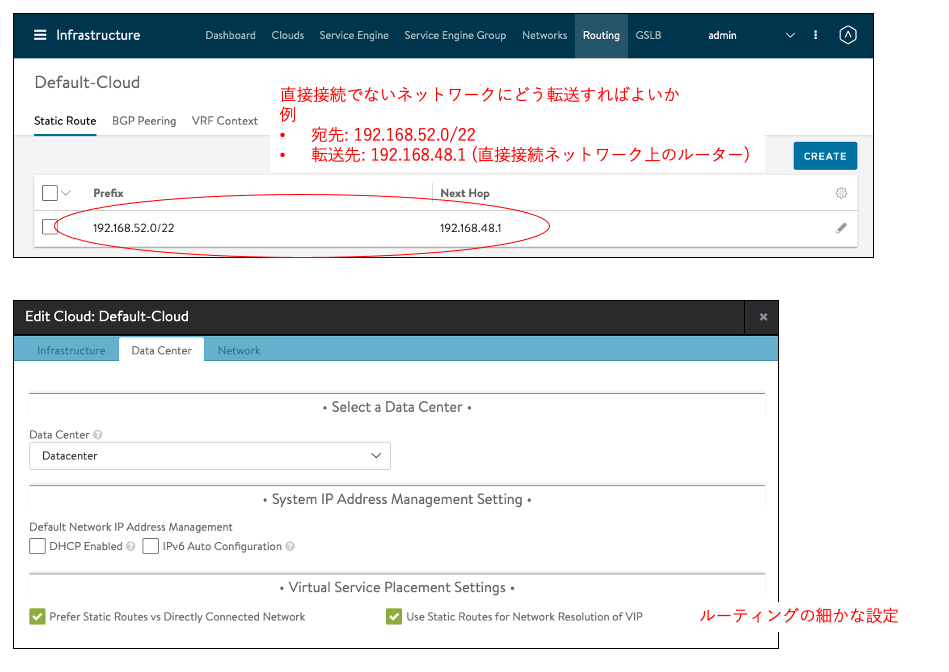Open the Service Engine Group menu item
Viewport: 949px width, 672px height.
[x=455, y=35]
